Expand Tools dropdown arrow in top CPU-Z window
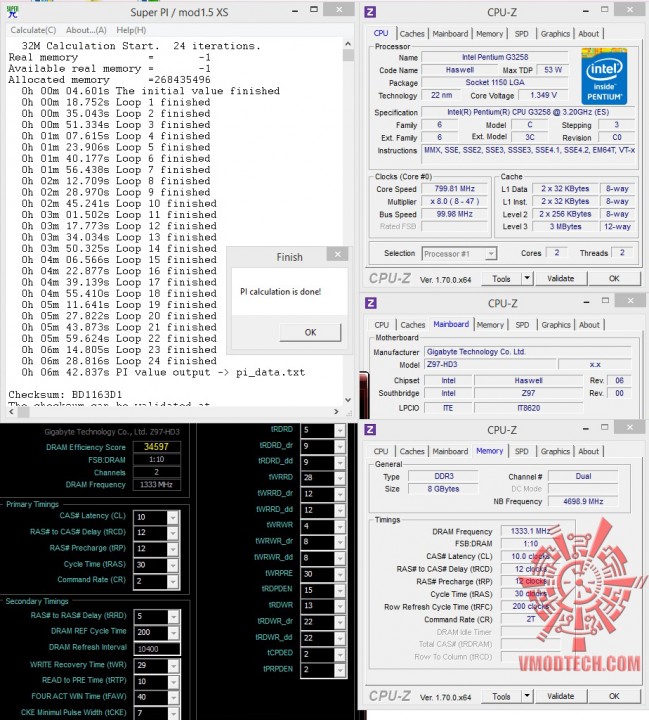This screenshot has height=720, width=649. pyautogui.click(x=527, y=279)
